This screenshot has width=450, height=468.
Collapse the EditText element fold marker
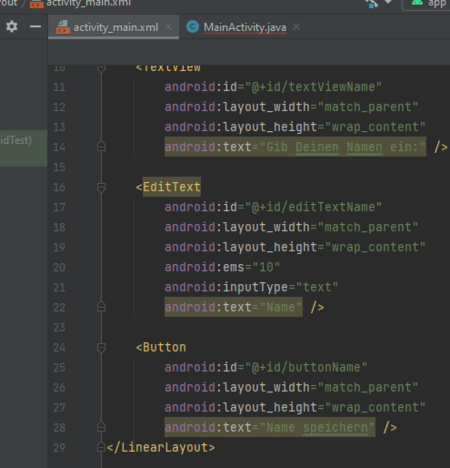click(x=101, y=187)
